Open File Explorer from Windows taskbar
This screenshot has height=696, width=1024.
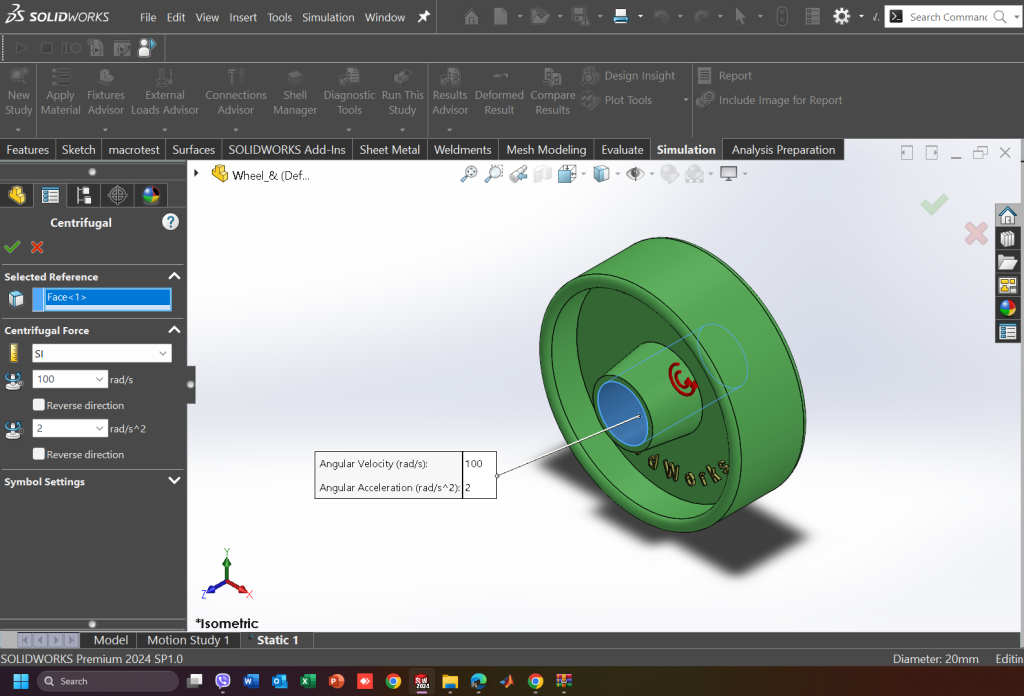click(x=450, y=681)
